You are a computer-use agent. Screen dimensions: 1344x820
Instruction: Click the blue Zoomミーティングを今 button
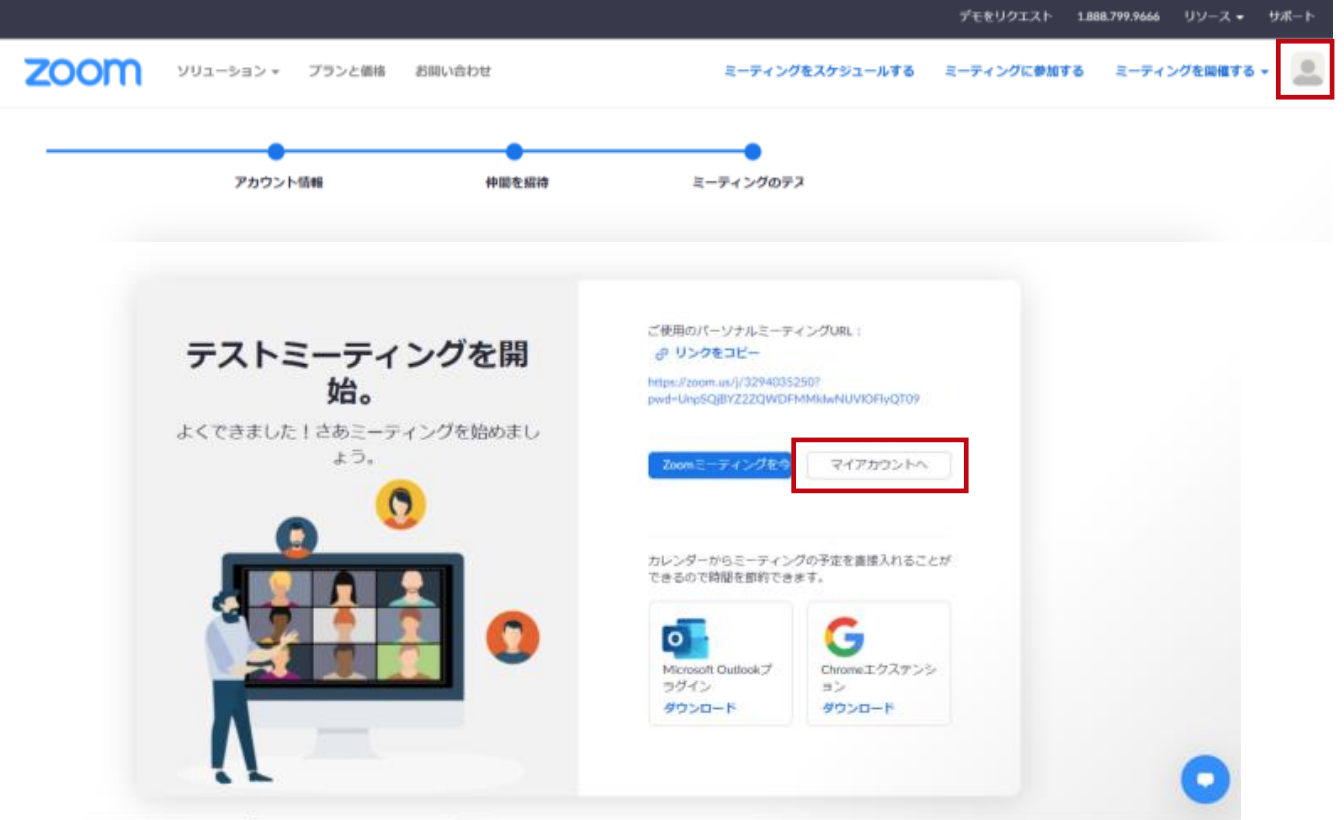click(x=720, y=465)
